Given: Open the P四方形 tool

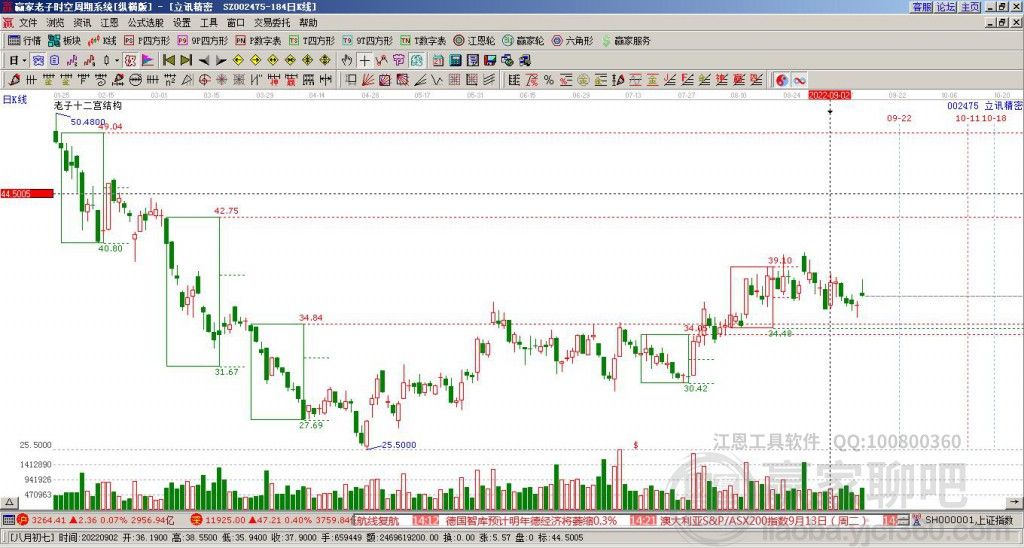Looking at the screenshot, I should 152,41.
